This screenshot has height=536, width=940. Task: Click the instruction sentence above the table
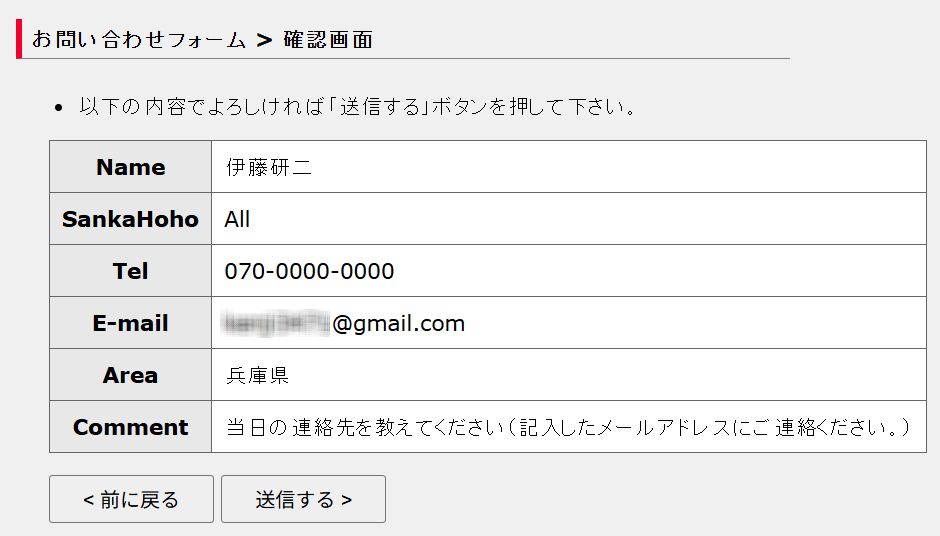[x=357, y=106]
